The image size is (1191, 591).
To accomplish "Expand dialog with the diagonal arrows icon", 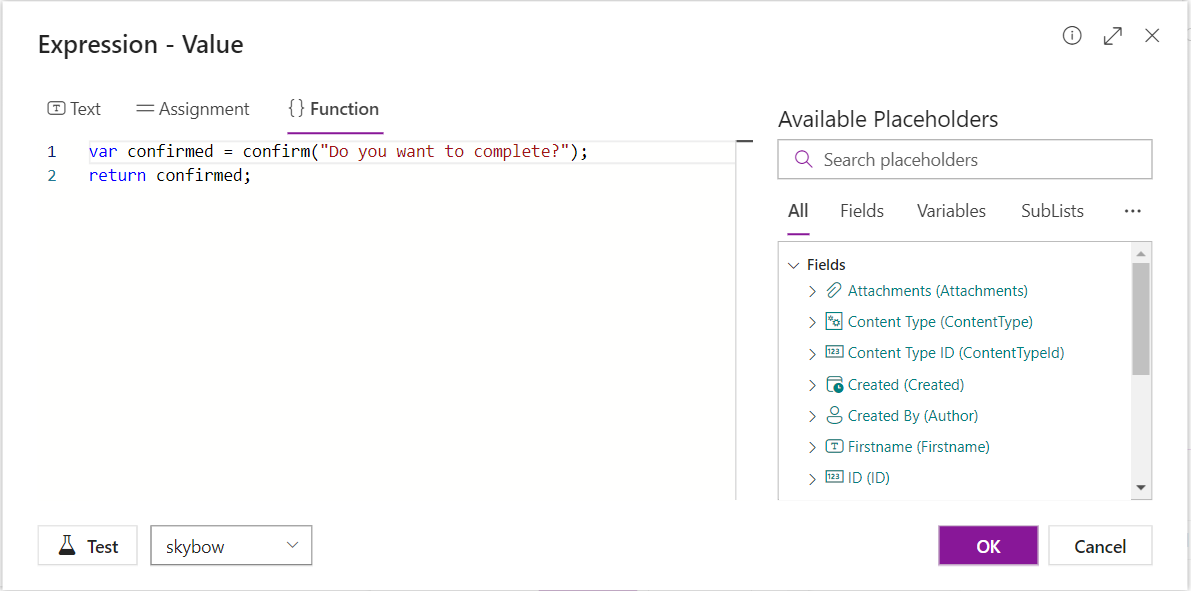I will [1112, 36].
